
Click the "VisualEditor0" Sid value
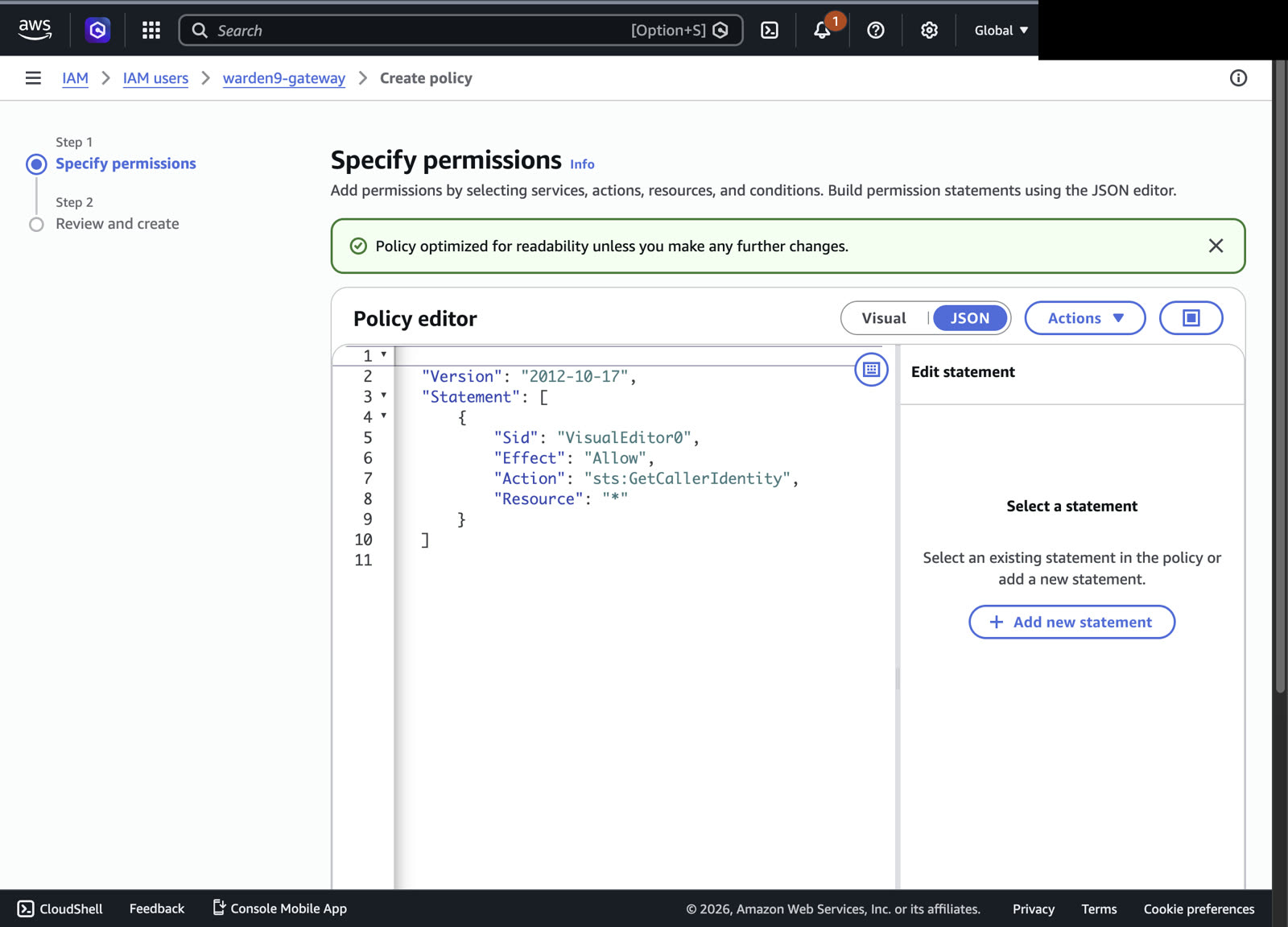pyautogui.click(x=625, y=437)
